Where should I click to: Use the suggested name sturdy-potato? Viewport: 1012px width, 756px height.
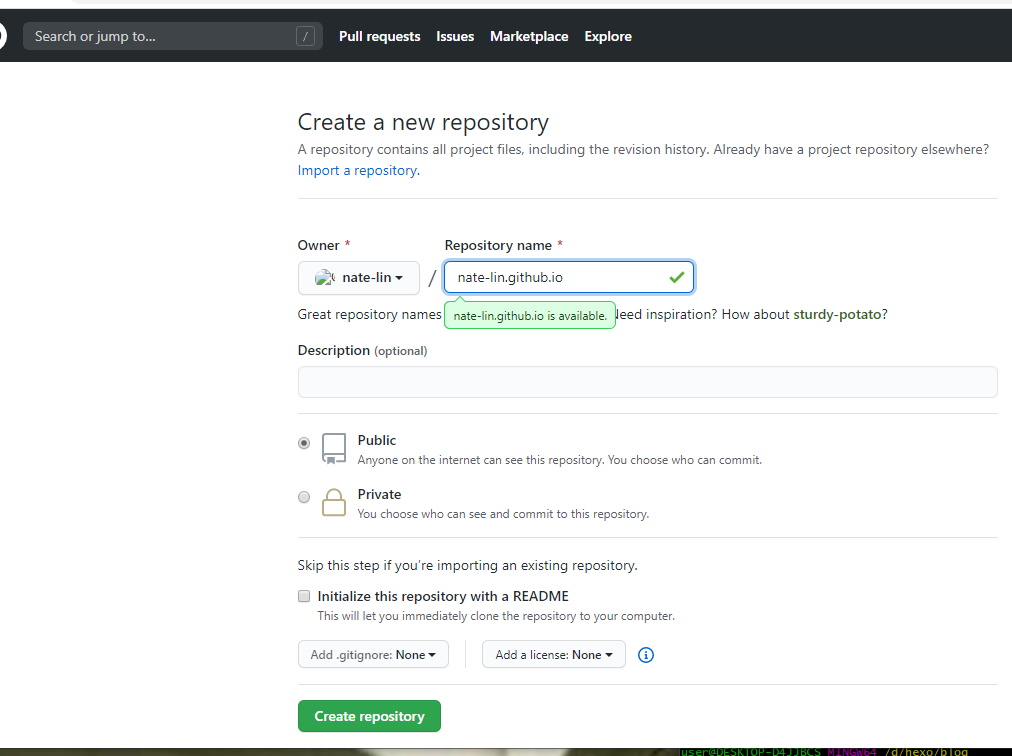[x=837, y=314]
